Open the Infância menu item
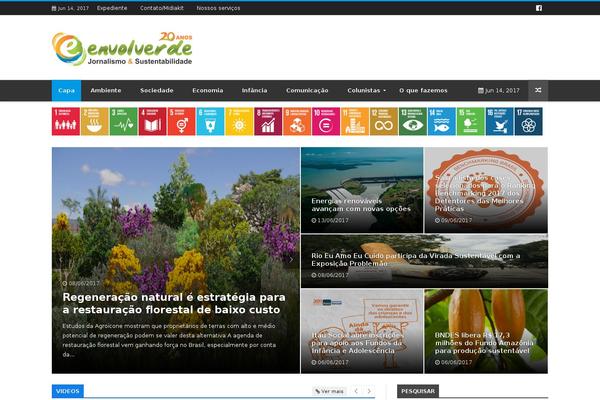 coord(254,91)
